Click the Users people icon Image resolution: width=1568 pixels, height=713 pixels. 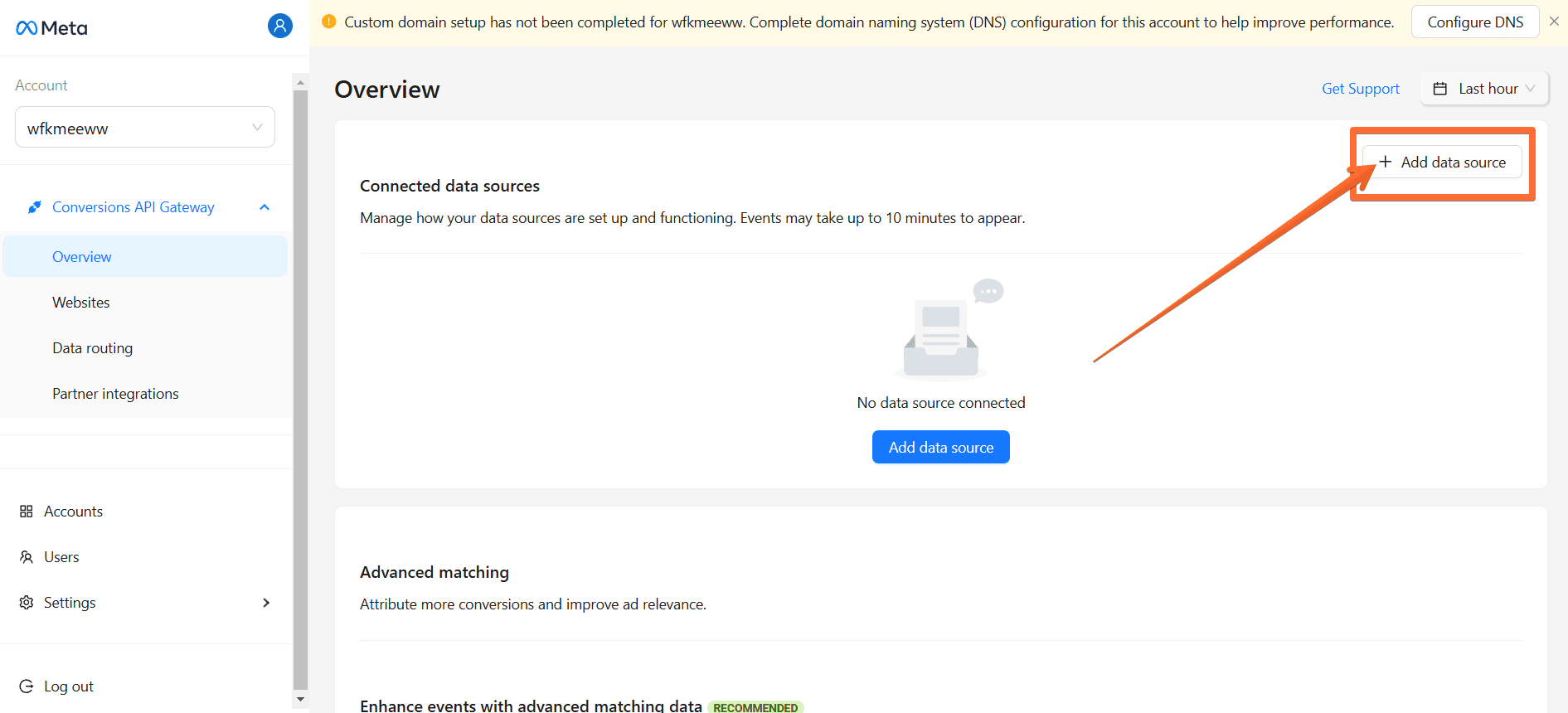27,557
